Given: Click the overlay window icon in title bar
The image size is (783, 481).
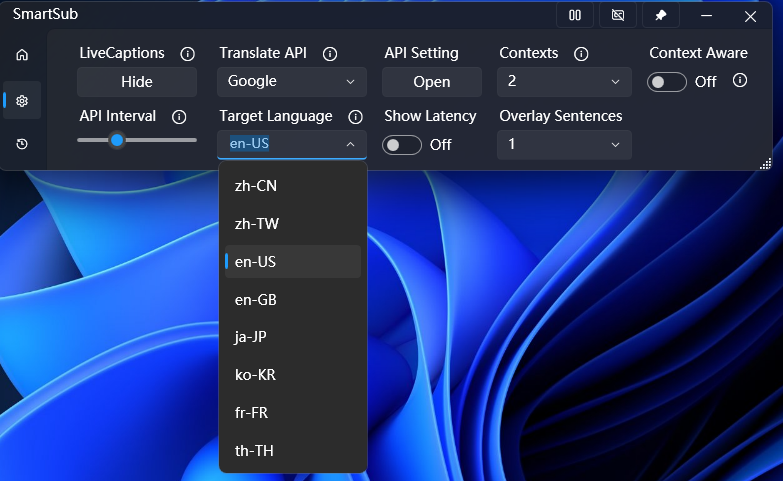Looking at the screenshot, I should tap(618, 16).
